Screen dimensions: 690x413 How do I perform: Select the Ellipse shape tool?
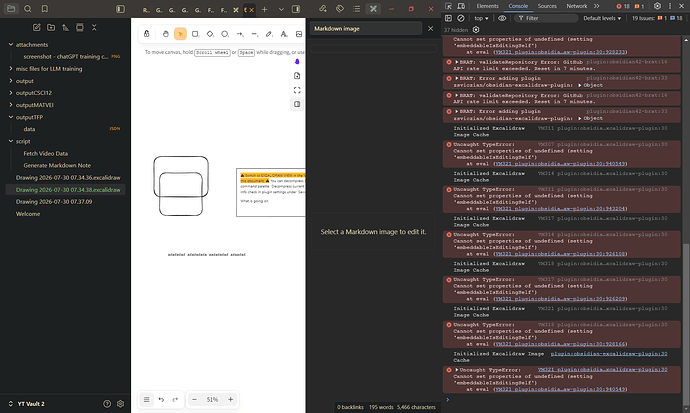[225, 34]
